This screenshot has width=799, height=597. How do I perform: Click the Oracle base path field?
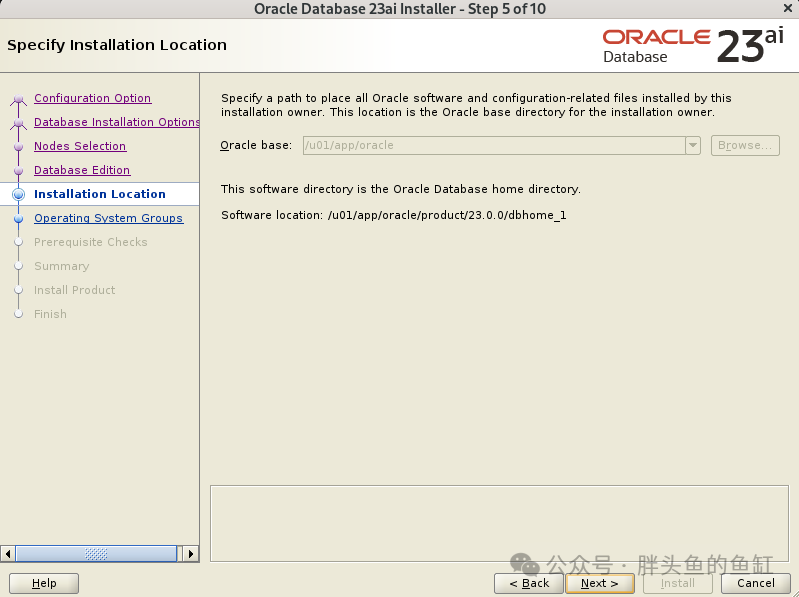(x=494, y=146)
